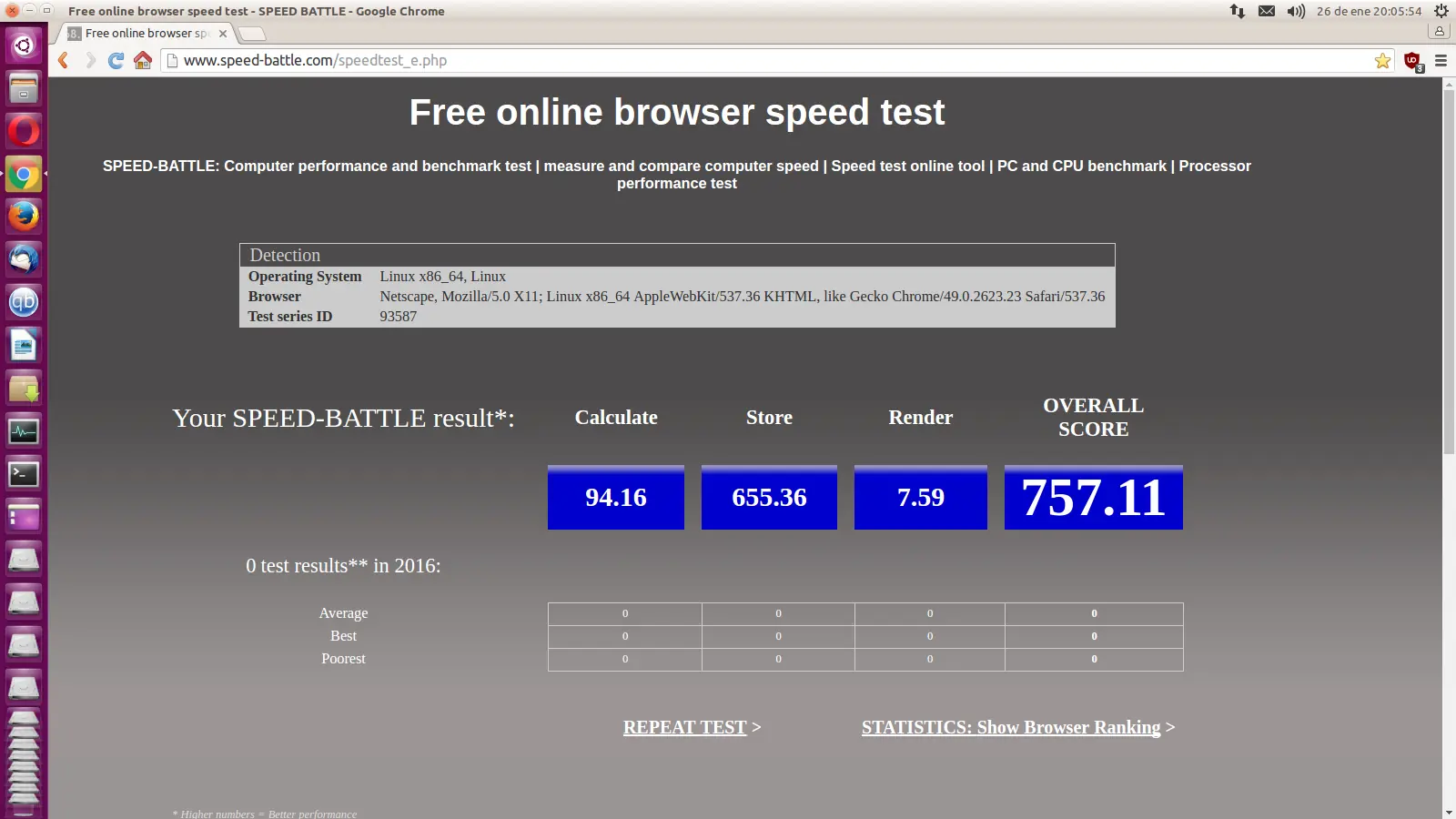The width and height of the screenshot is (1456, 819).
Task: Click the scrollbar down arrow
Action: (x=1449, y=812)
